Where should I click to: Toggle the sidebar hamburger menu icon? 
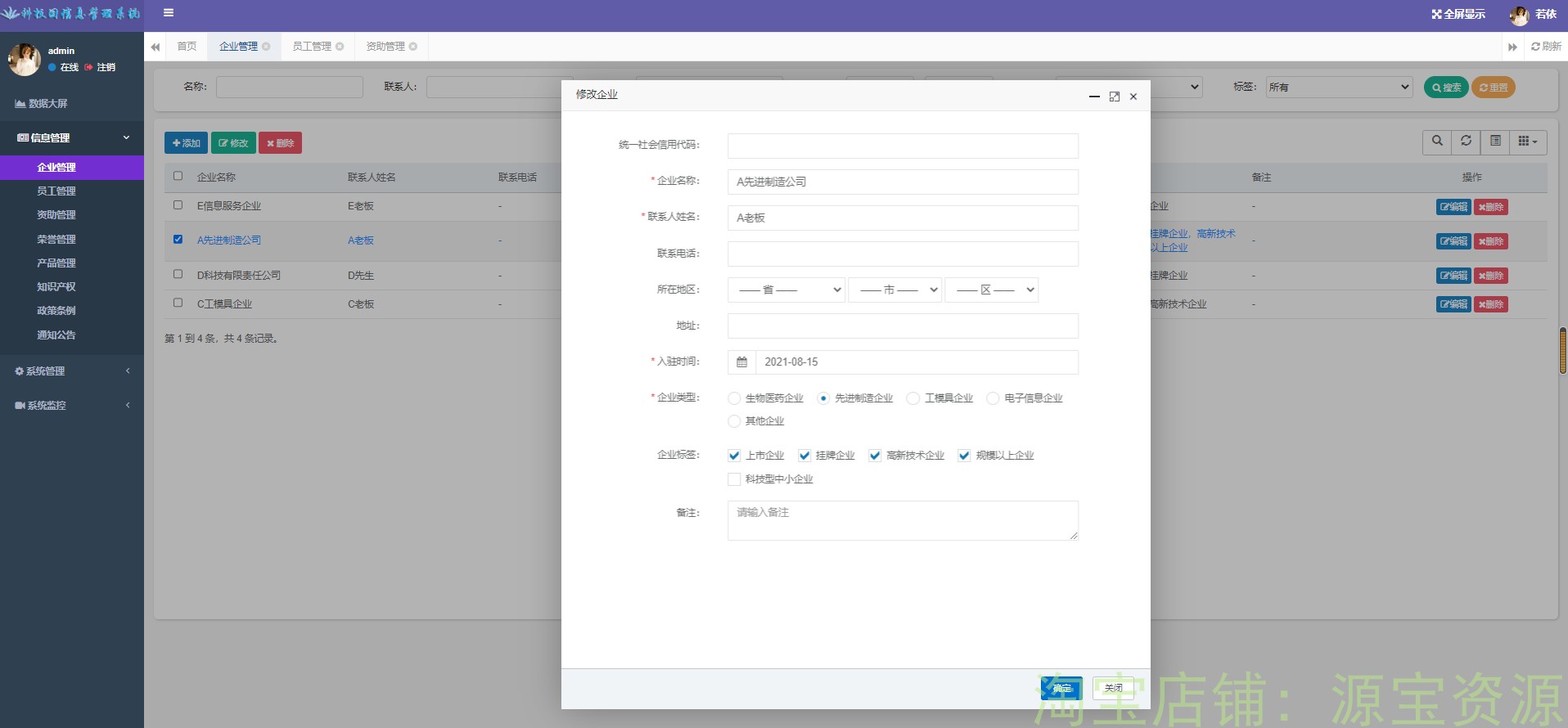tap(169, 12)
